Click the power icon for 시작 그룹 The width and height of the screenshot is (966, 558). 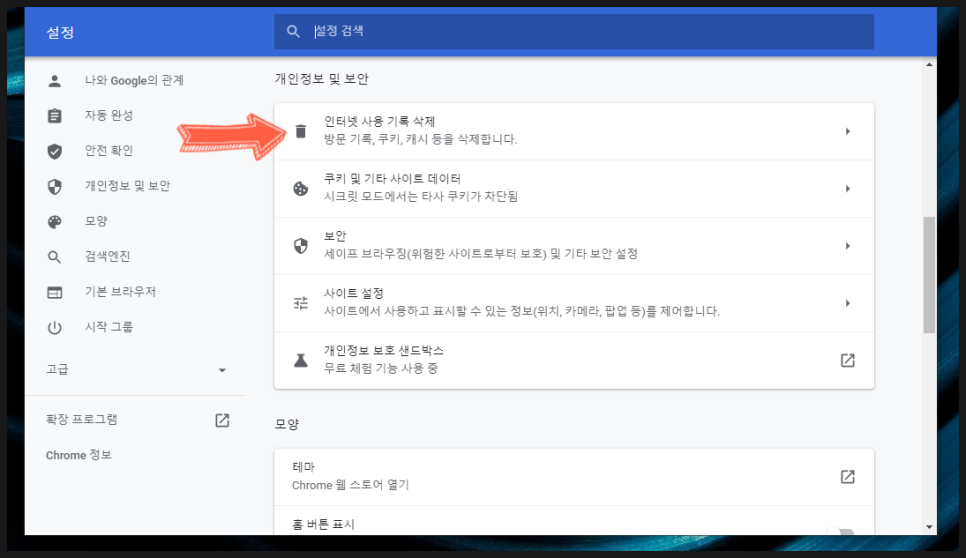pos(55,328)
